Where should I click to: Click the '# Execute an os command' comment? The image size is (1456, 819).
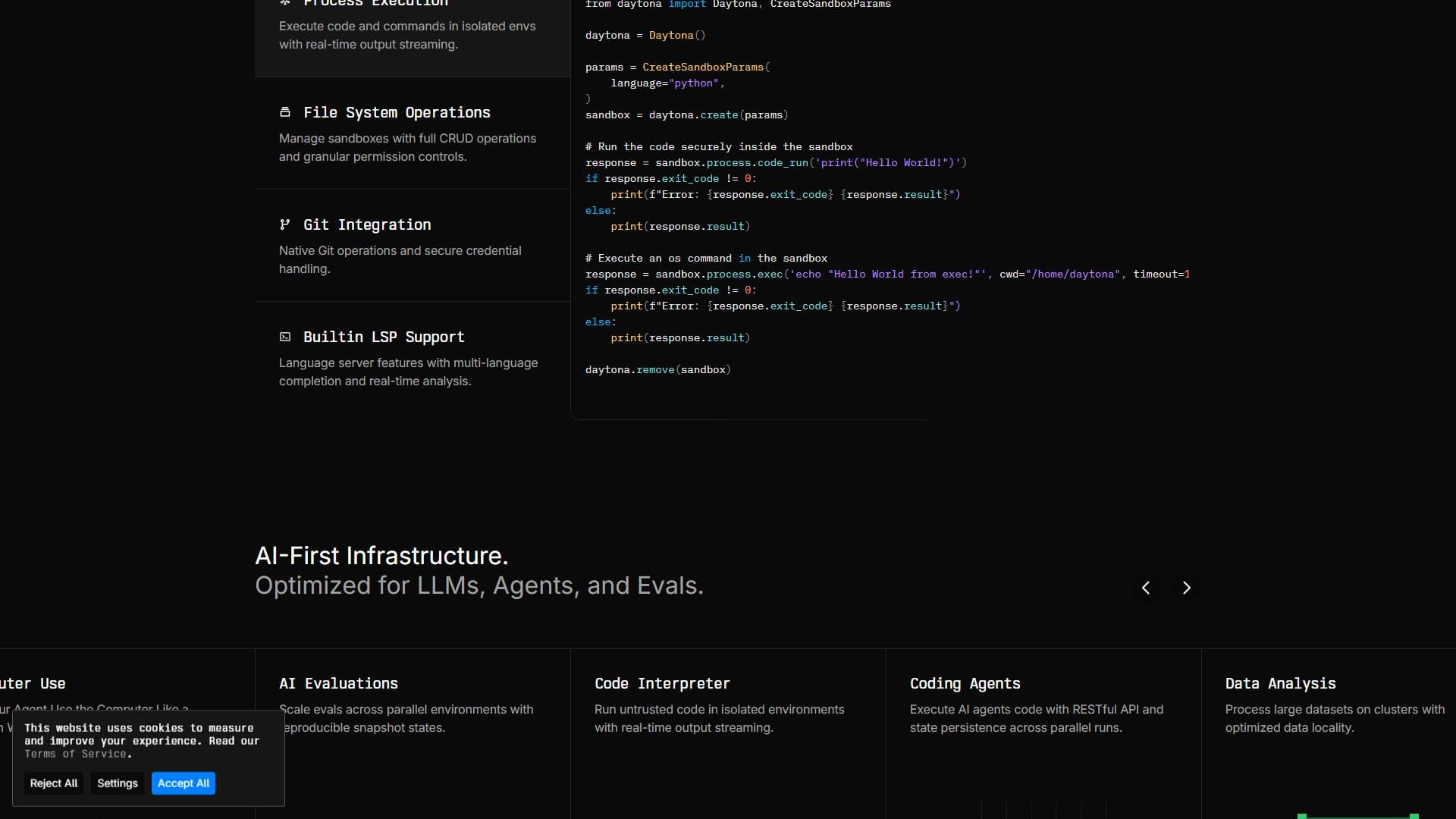[x=706, y=259]
